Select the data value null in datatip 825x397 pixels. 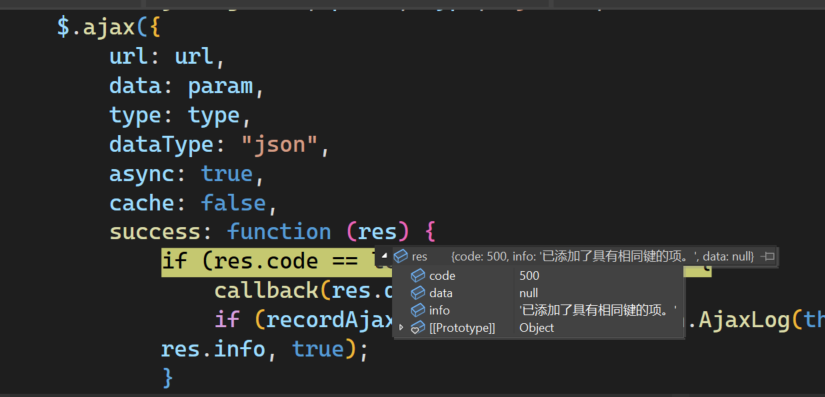[x=529, y=293]
